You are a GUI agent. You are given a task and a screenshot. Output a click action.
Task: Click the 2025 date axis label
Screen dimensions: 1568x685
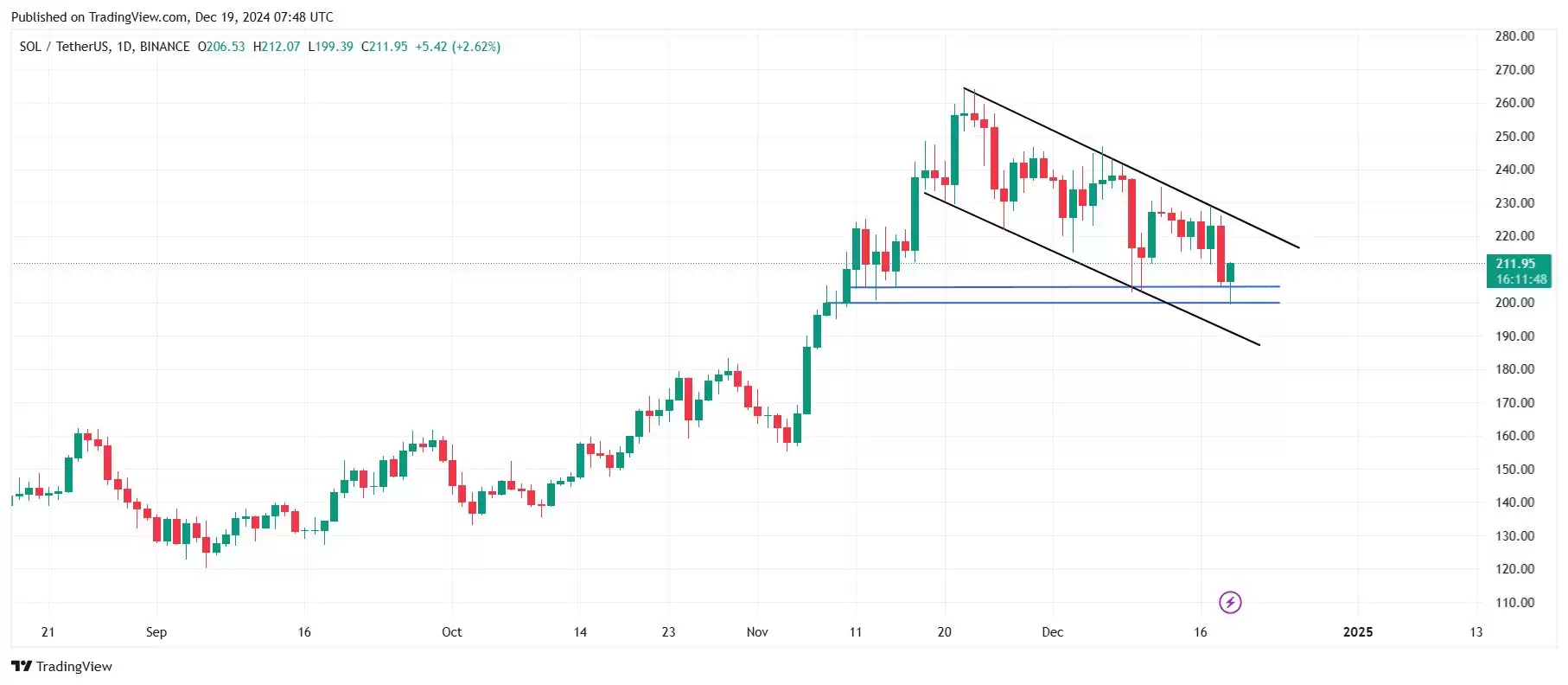[1357, 632]
